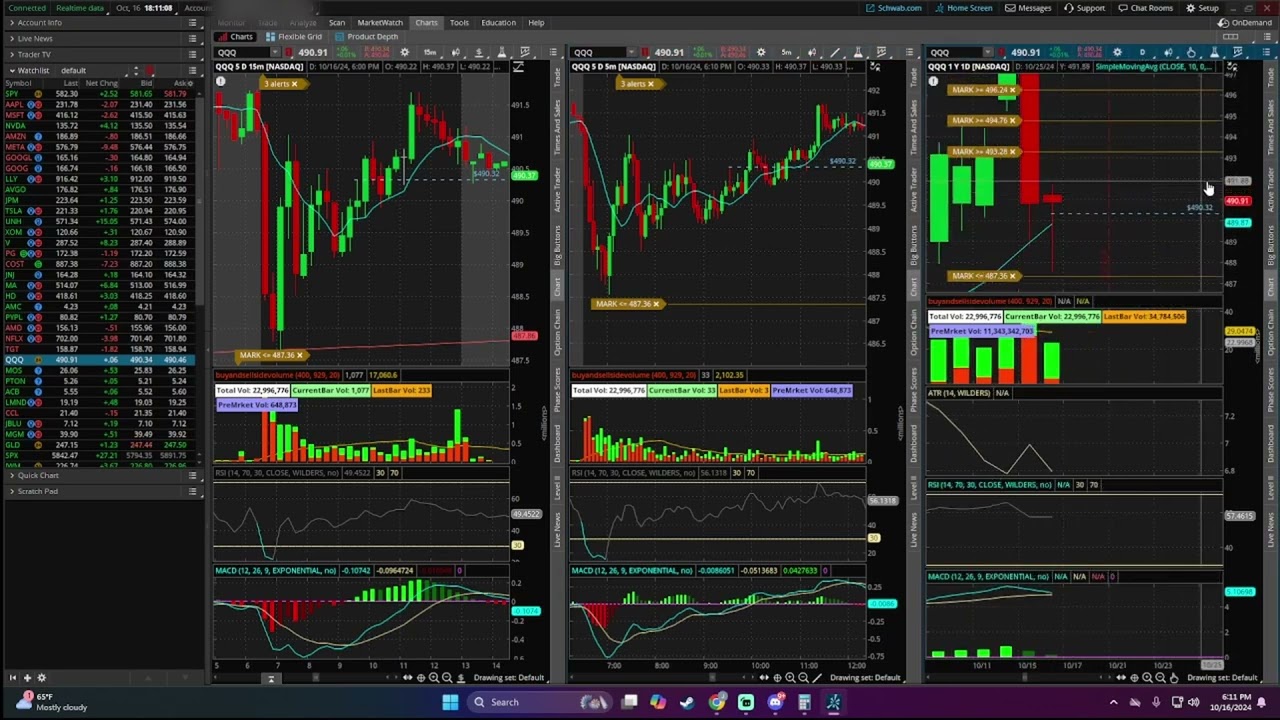Viewport: 1280px width, 720px height.
Task: Open Chrome from the taskbar
Action: [717, 702]
